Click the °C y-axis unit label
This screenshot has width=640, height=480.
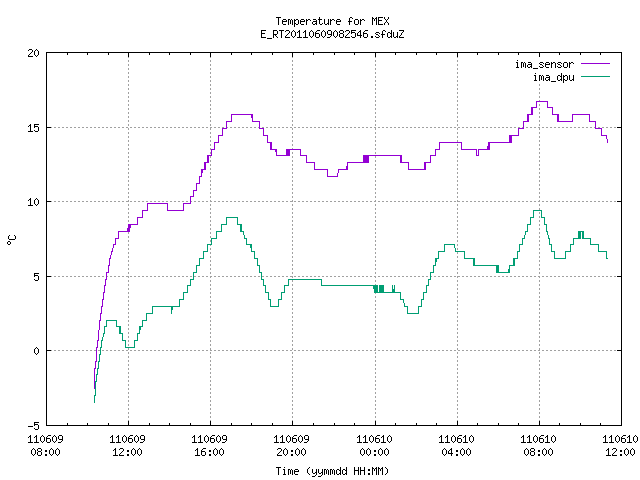(x=12, y=240)
